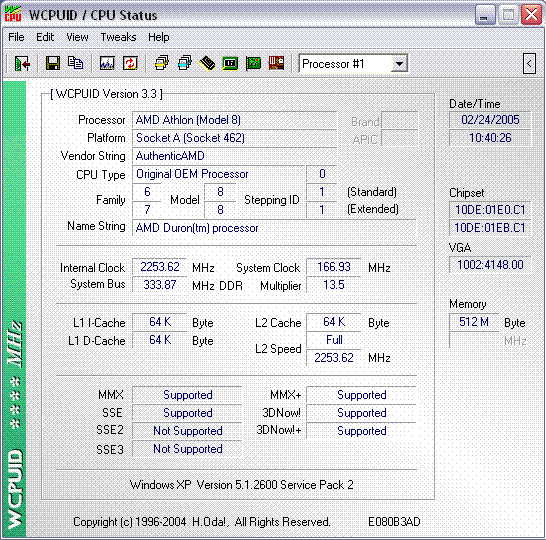Click the SSE 'Supported' field
Viewport: 546px width, 540px height.
(187, 413)
